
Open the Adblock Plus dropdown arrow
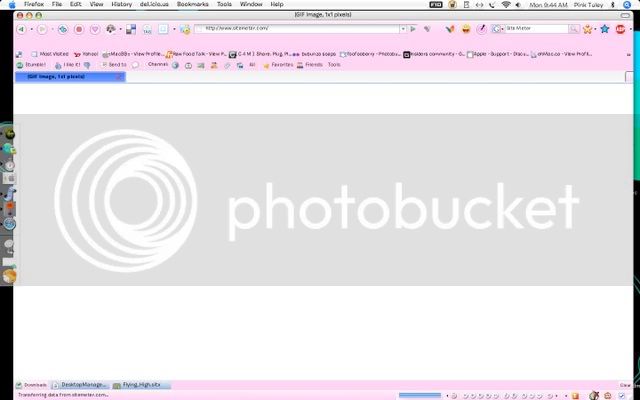click(x=631, y=29)
